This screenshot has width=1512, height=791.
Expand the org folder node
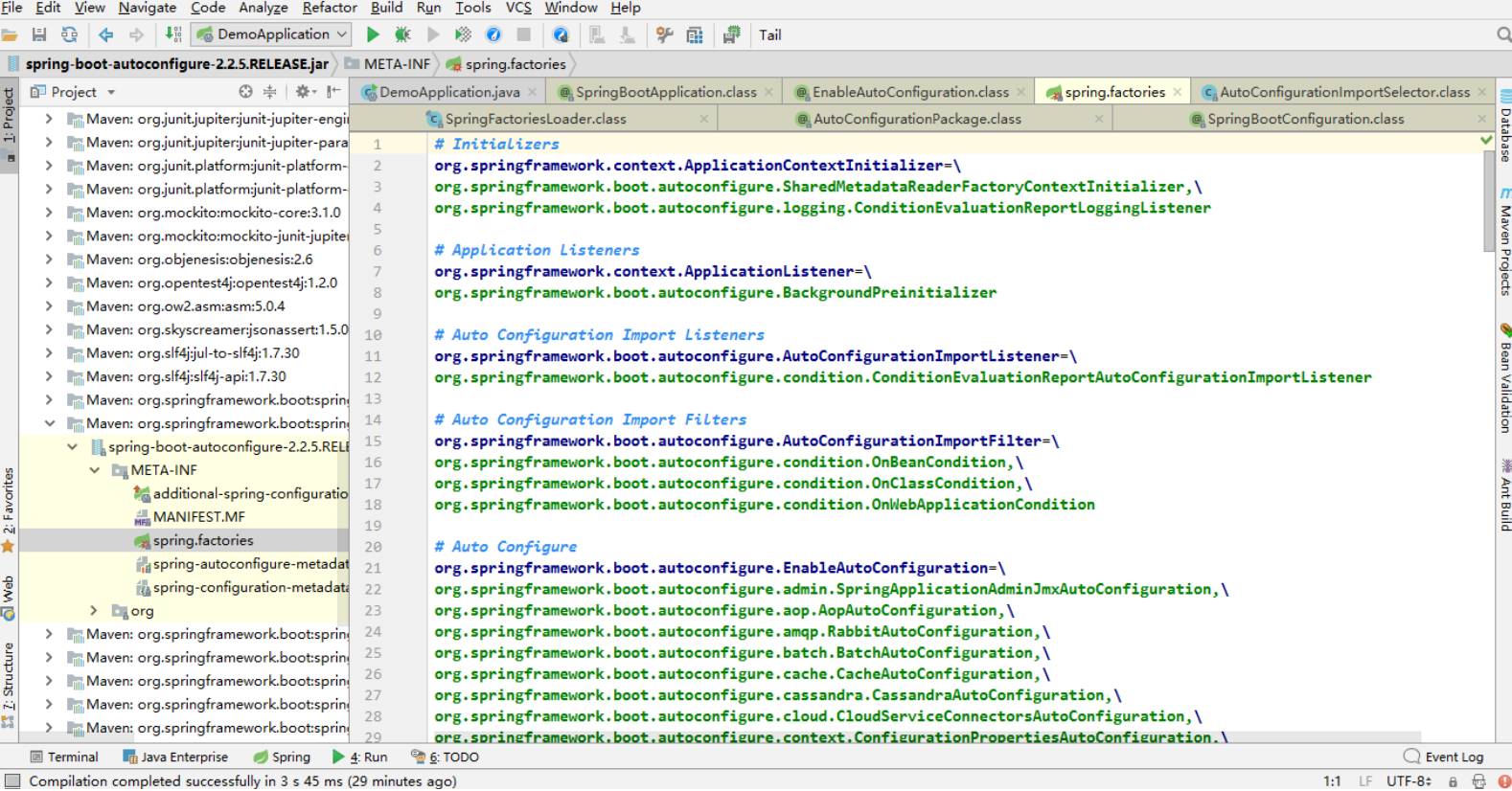click(x=93, y=611)
